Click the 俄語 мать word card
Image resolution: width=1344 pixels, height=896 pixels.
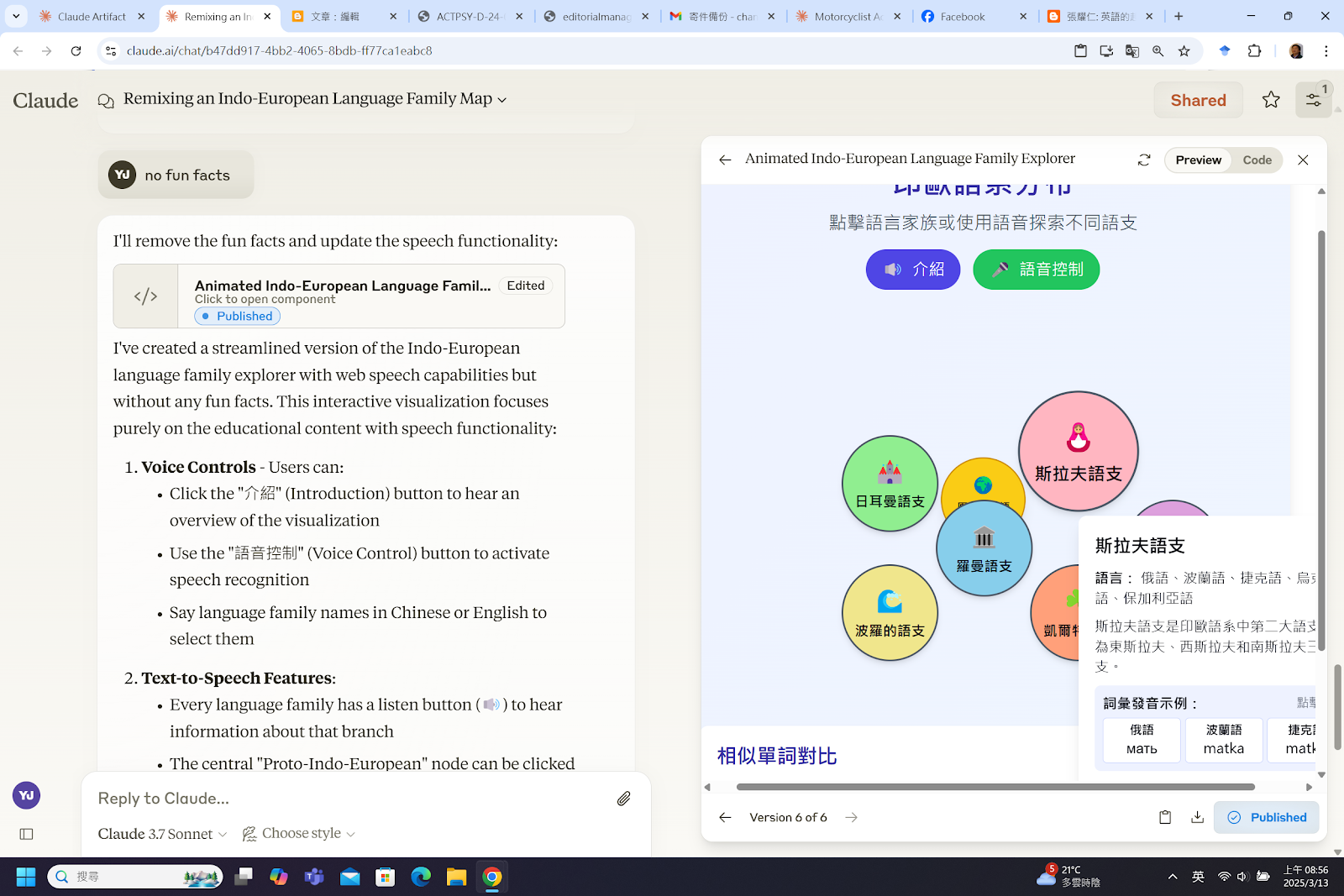(x=1142, y=740)
